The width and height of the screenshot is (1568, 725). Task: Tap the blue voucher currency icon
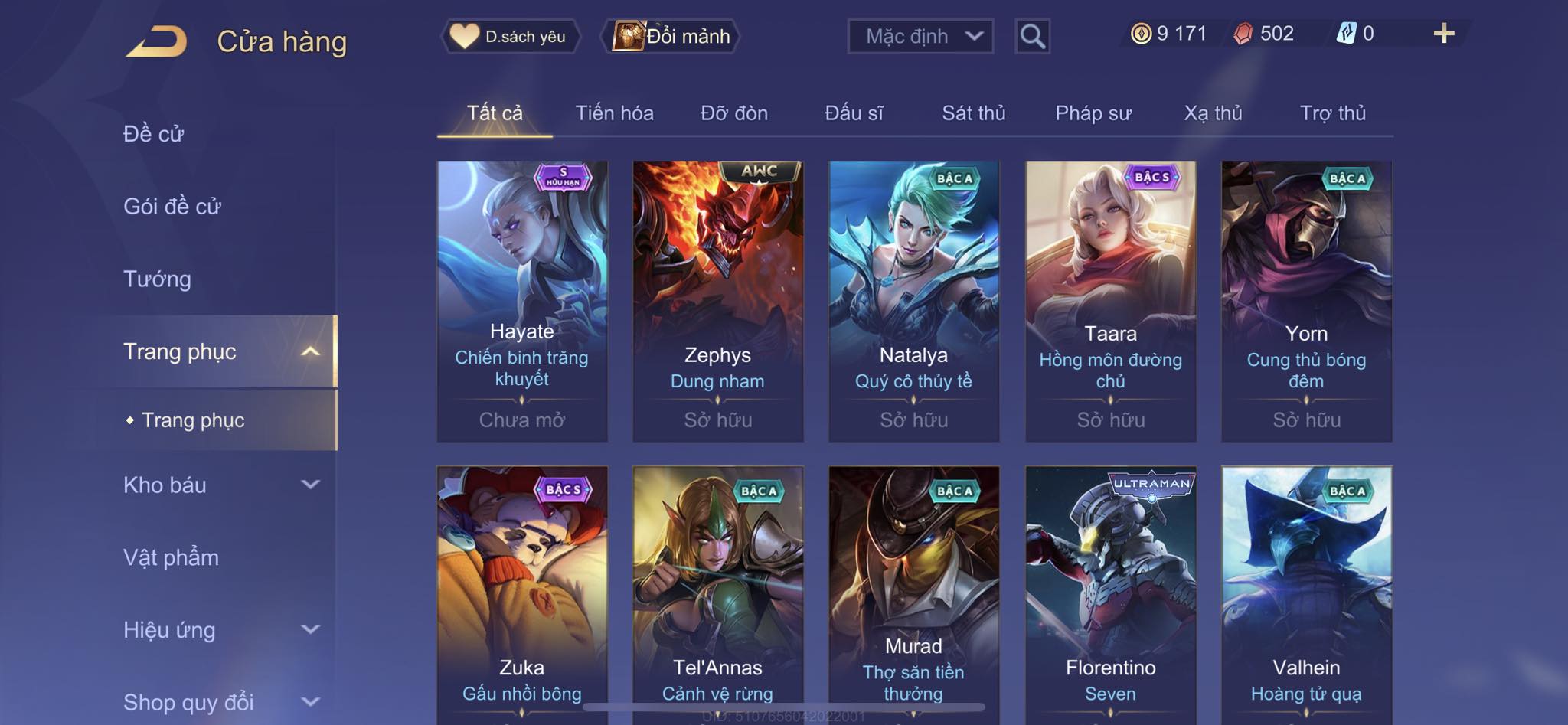pos(1346,34)
